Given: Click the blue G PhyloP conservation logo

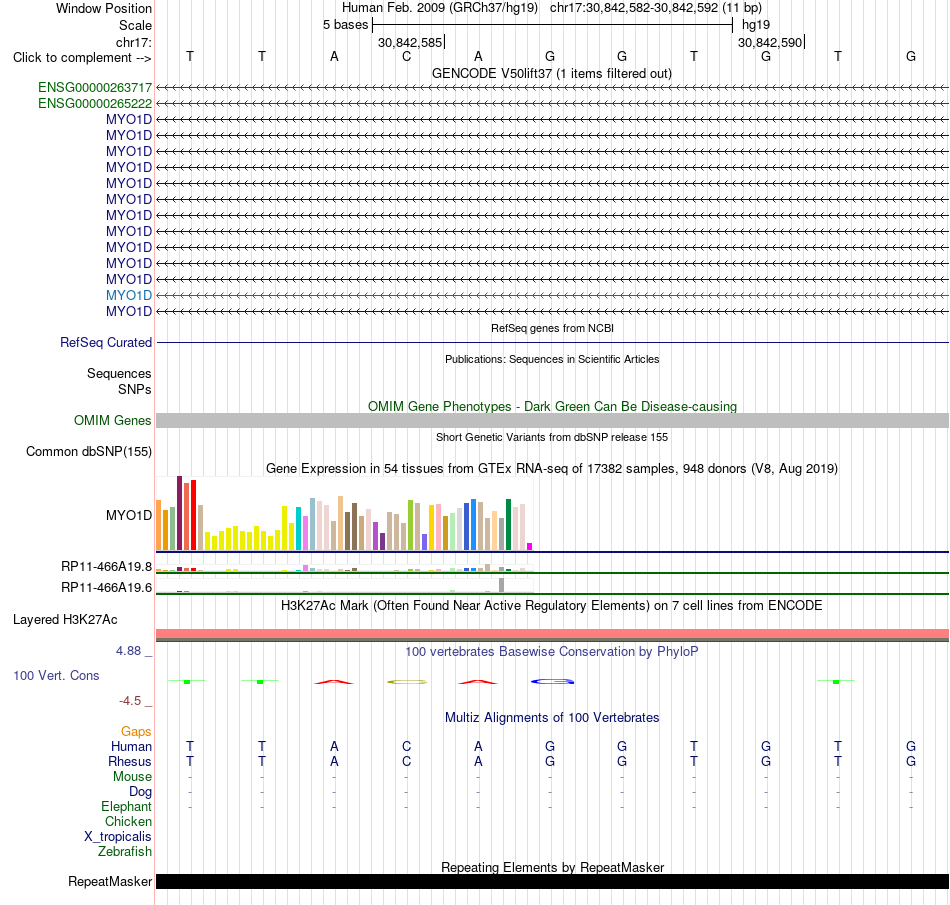Looking at the screenshot, I should (x=552, y=682).
